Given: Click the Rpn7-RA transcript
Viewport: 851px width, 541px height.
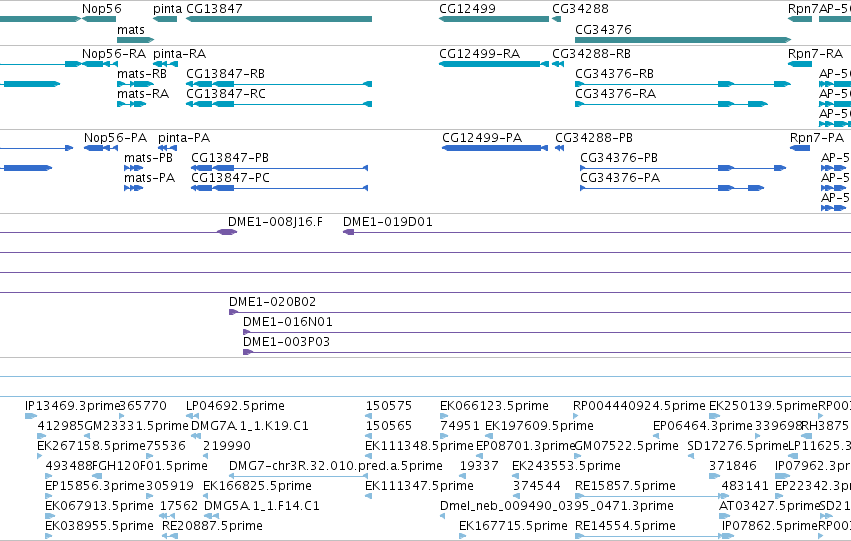Looking at the screenshot, I should [x=800, y=64].
